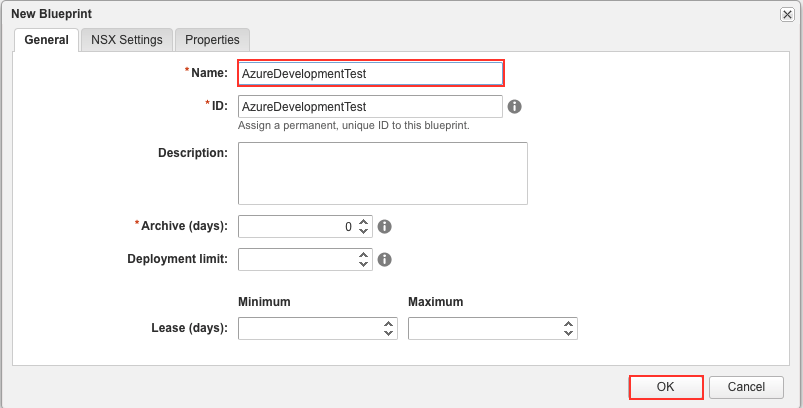Increase Maximum lease days value

tap(568, 324)
